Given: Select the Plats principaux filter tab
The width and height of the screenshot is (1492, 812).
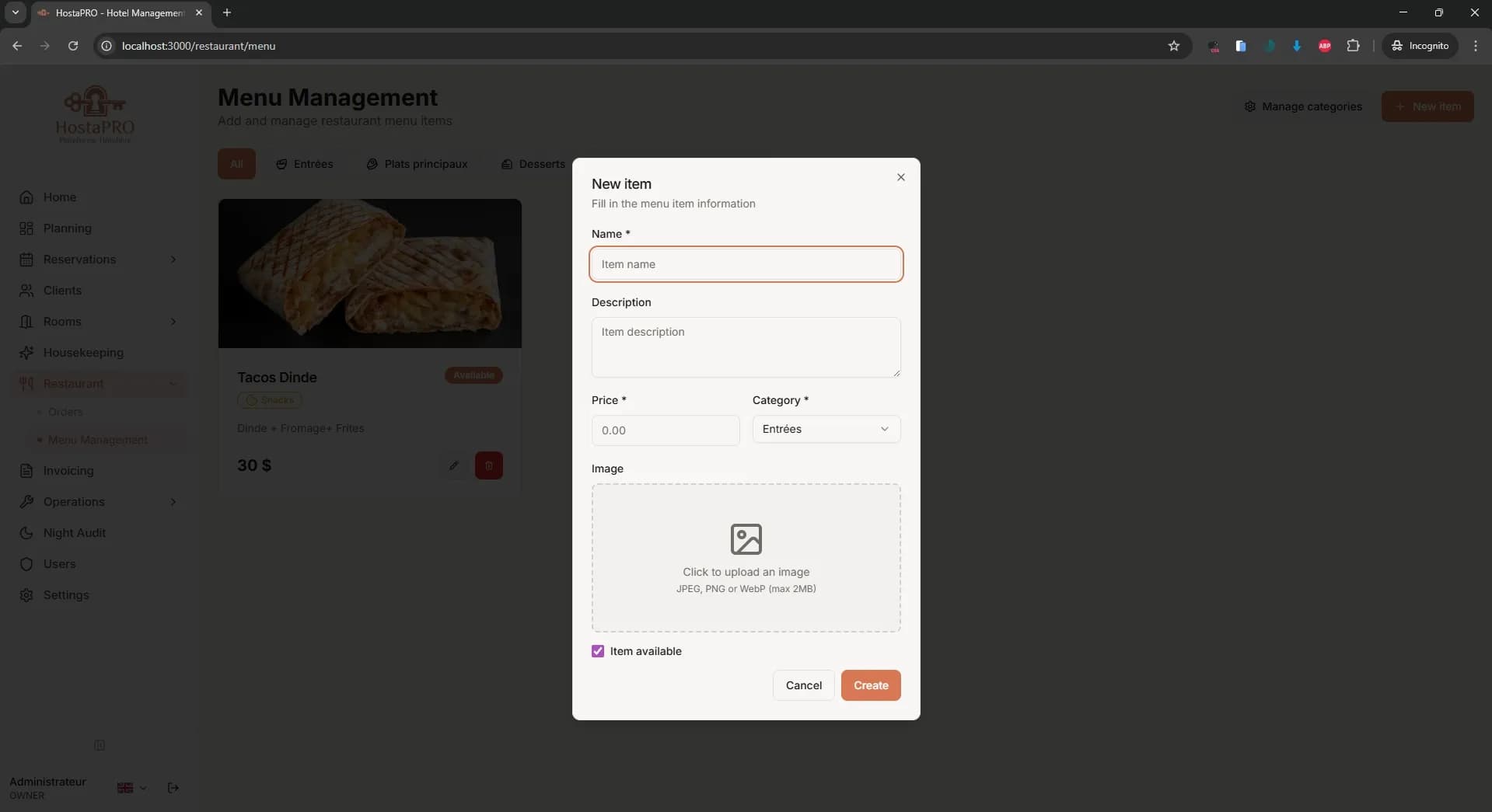Looking at the screenshot, I should pos(417,164).
